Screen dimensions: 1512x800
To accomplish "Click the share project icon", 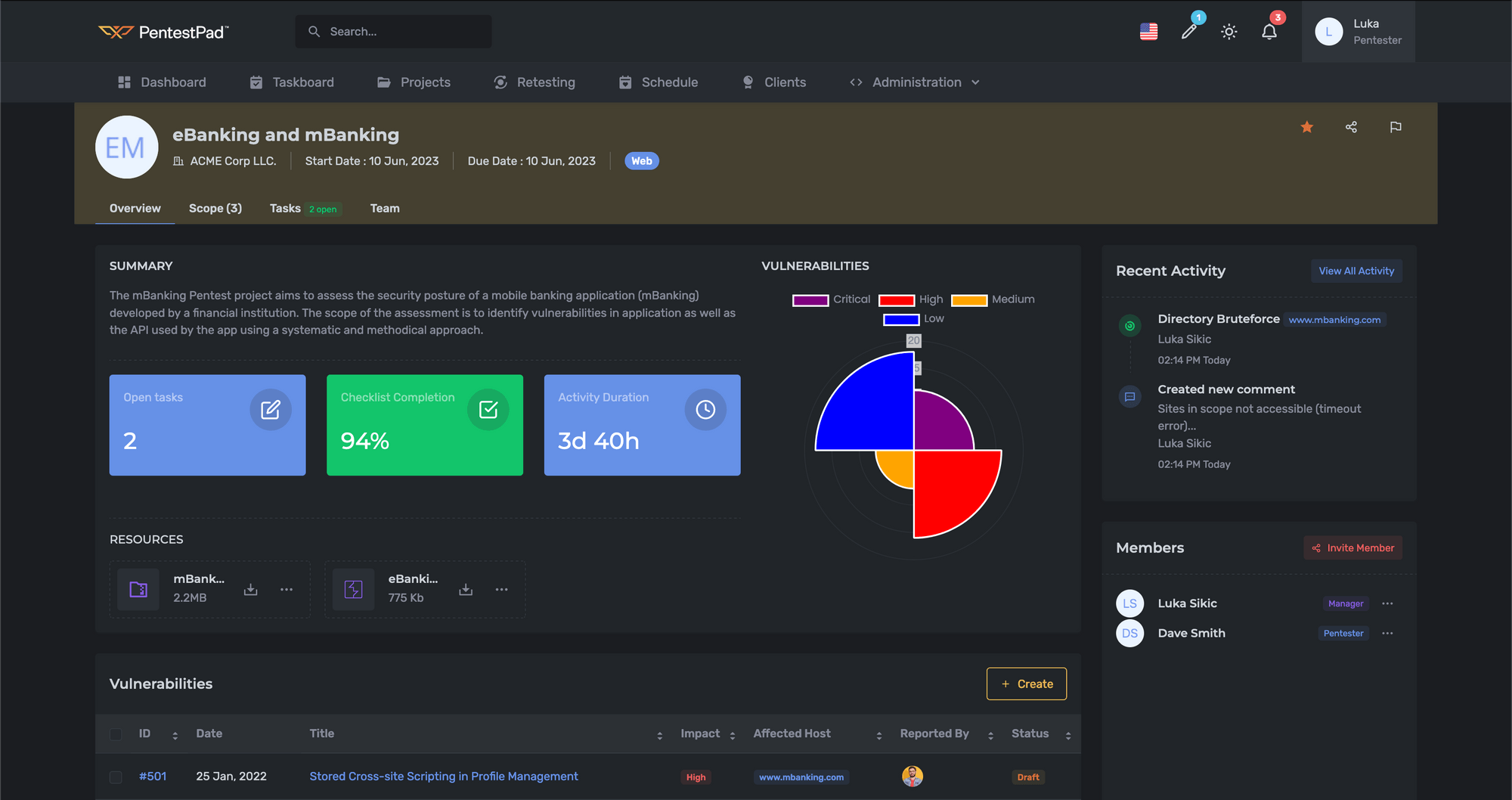I will tap(1351, 127).
